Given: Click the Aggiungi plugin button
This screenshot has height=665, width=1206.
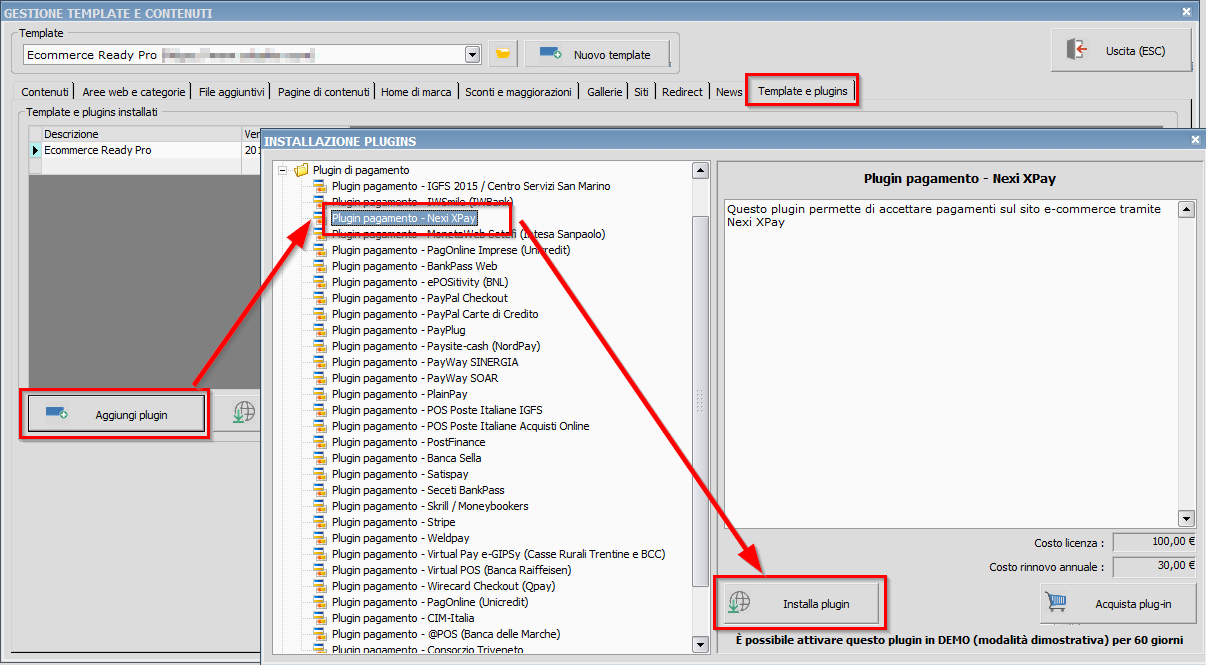Looking at the screenshot, I should [115, 414].
